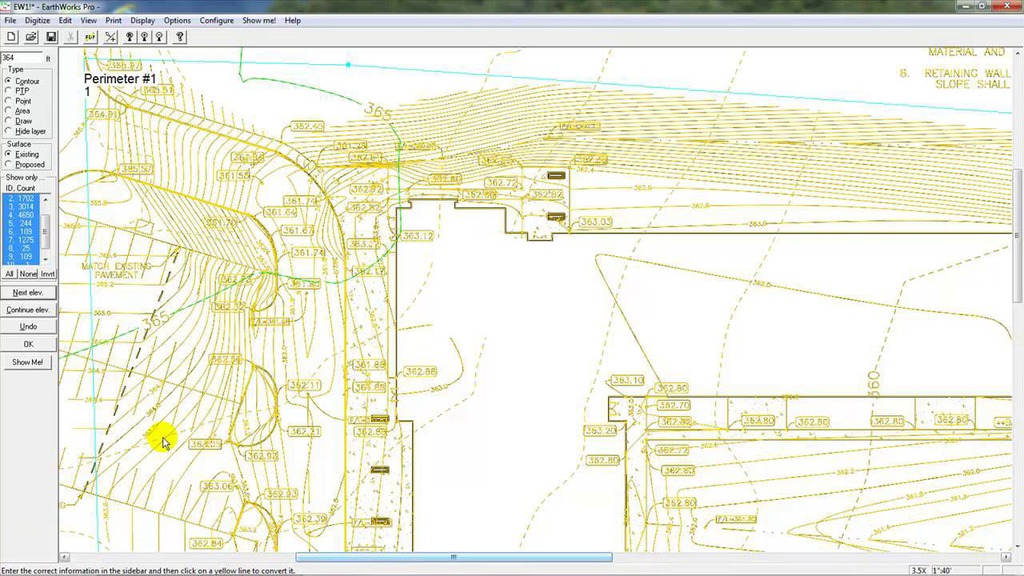This screenshot has height=576, width=1024.
Task: Click the PDF import toolbar icon
Action: pos(90,37)
